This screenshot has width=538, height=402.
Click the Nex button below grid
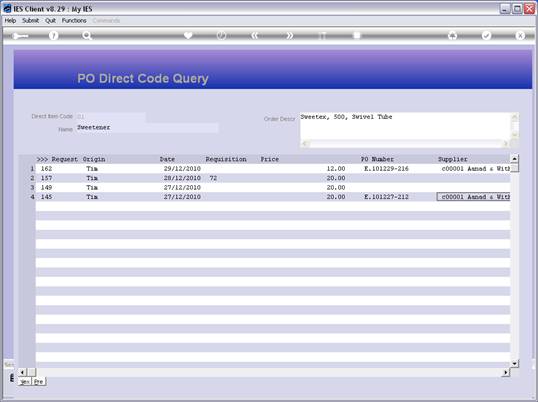pyautogui.click(x=25, y=381)
